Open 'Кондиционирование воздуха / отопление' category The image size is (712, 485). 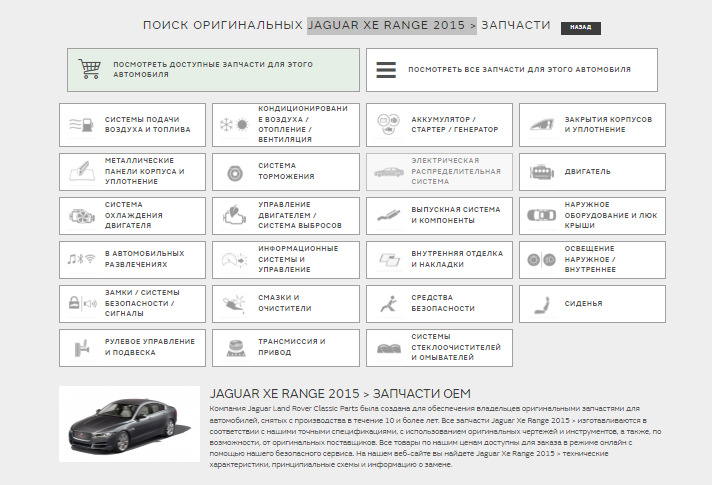click(x=286, y=124)
